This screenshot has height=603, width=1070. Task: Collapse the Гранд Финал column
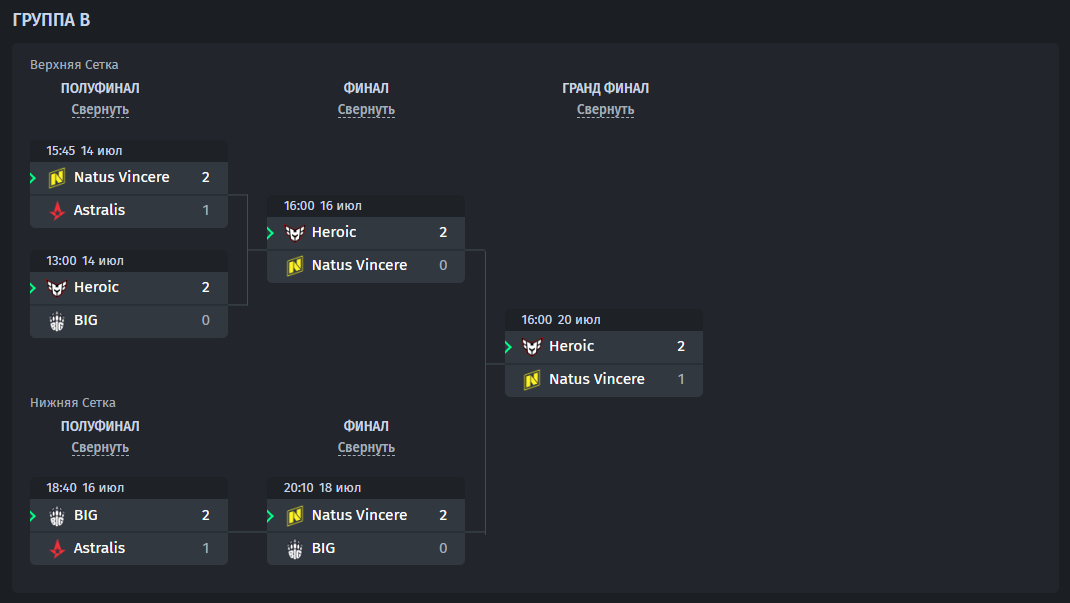click(605, 110)
